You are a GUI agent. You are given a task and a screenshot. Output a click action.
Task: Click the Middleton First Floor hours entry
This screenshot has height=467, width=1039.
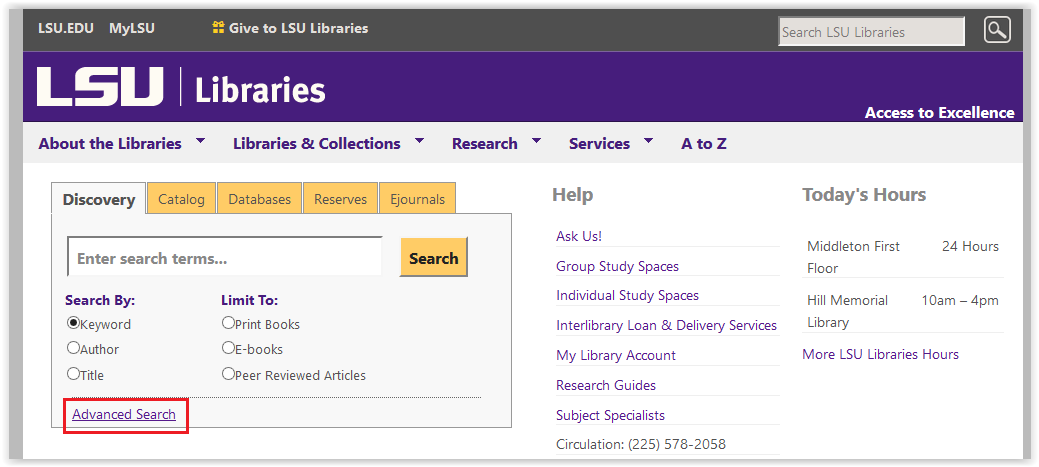[902, 257]
